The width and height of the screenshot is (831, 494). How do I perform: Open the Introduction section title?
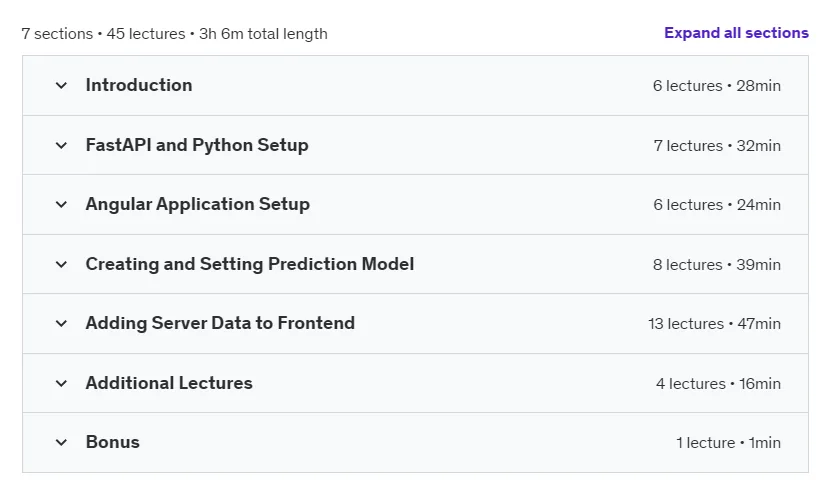139,85
